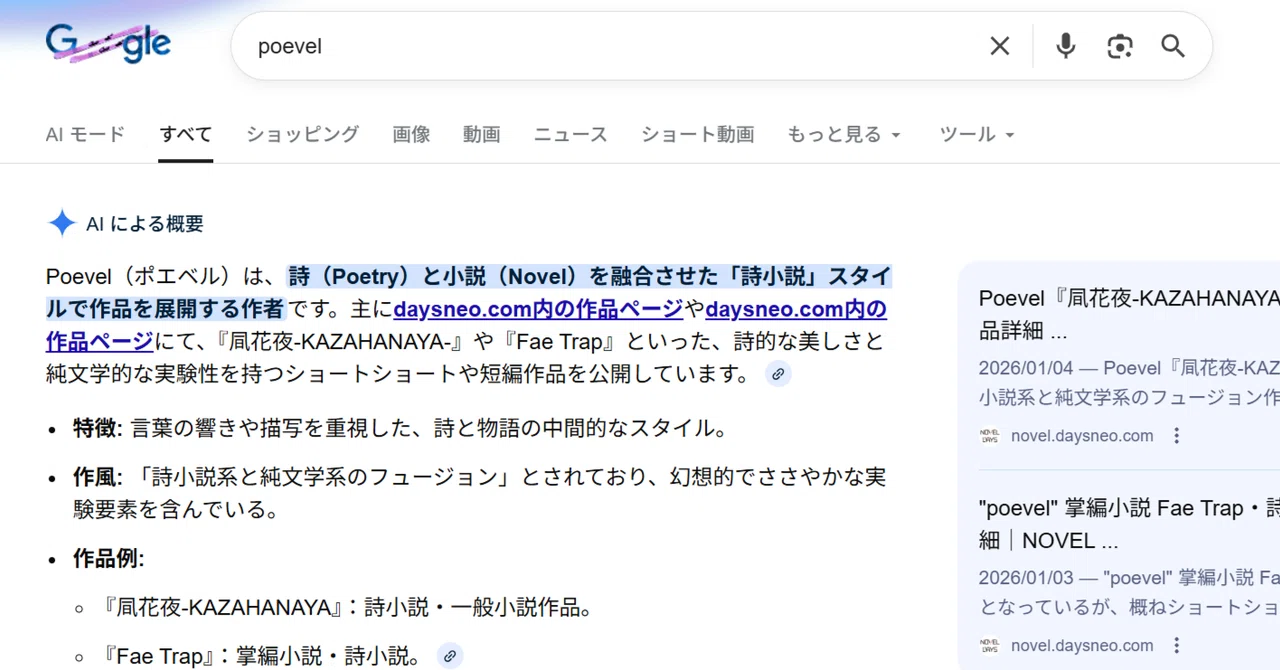Viewport: 1280px width, 670px height.
Task: Start voice search with the microphone icon
Action: pyautogui.click(x=1066, y=46)
